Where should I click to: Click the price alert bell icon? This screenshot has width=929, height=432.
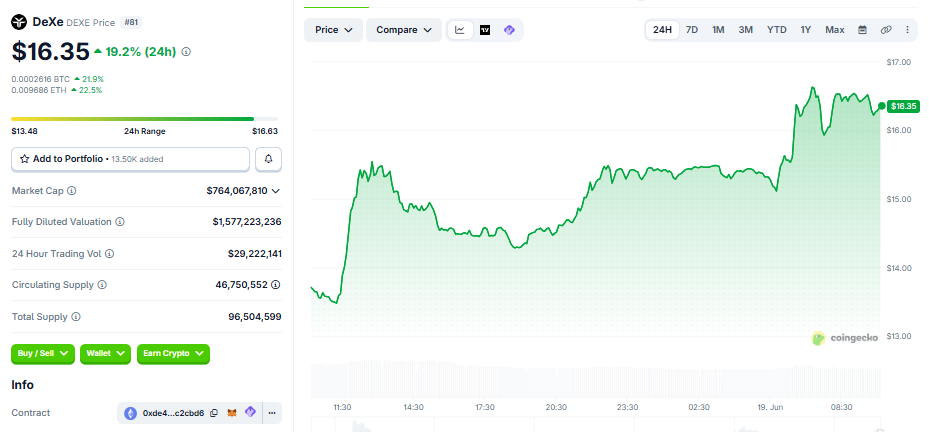[x=268, y=159]
